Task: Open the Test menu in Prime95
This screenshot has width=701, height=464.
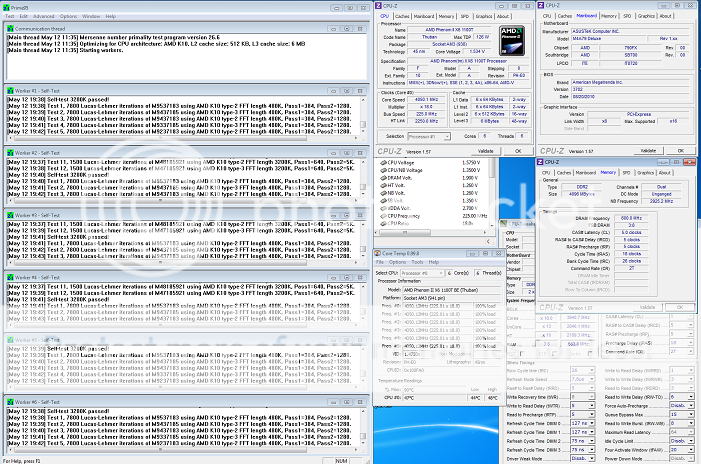Action: 9,16
